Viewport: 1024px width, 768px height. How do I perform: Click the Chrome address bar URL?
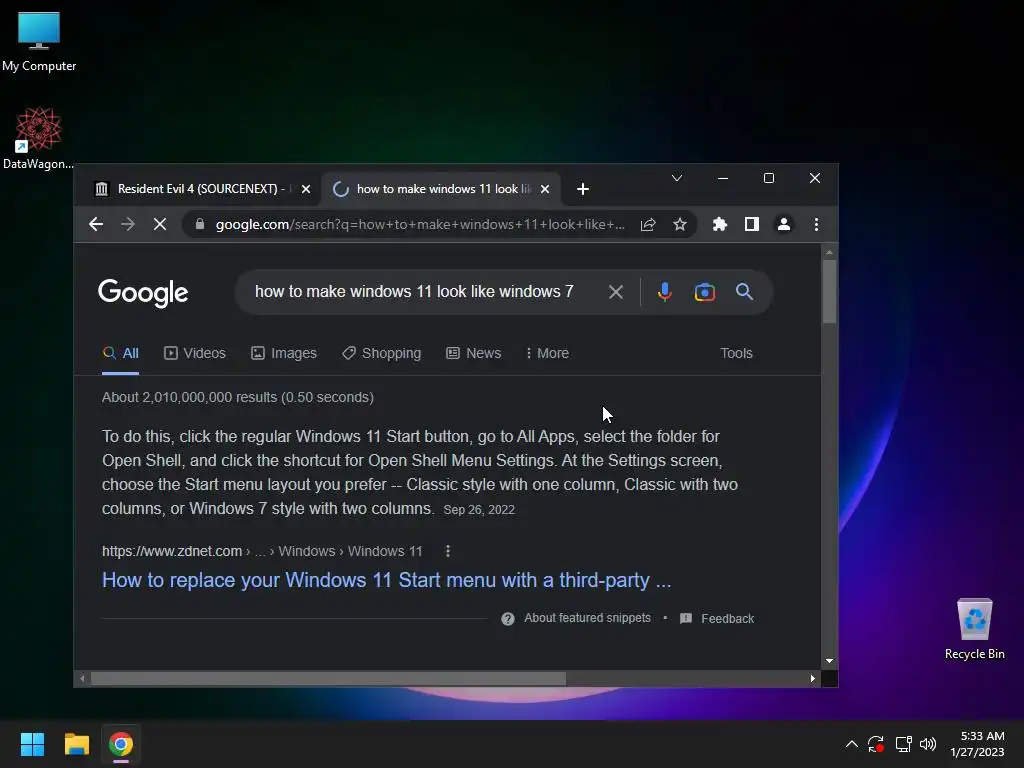(x=420, y=224)
